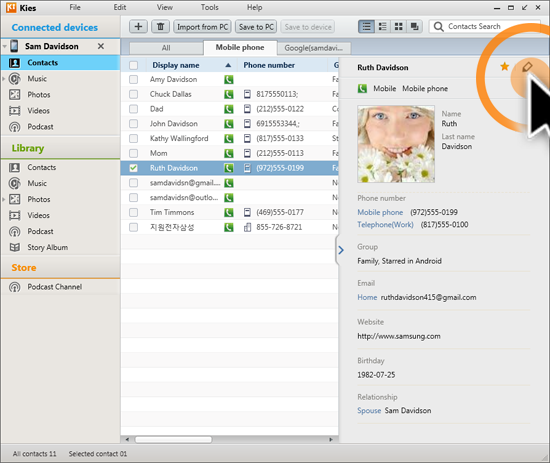The image size is (550, 463).
Task: Switch to card stack view
Action: [x=415, y=27]
